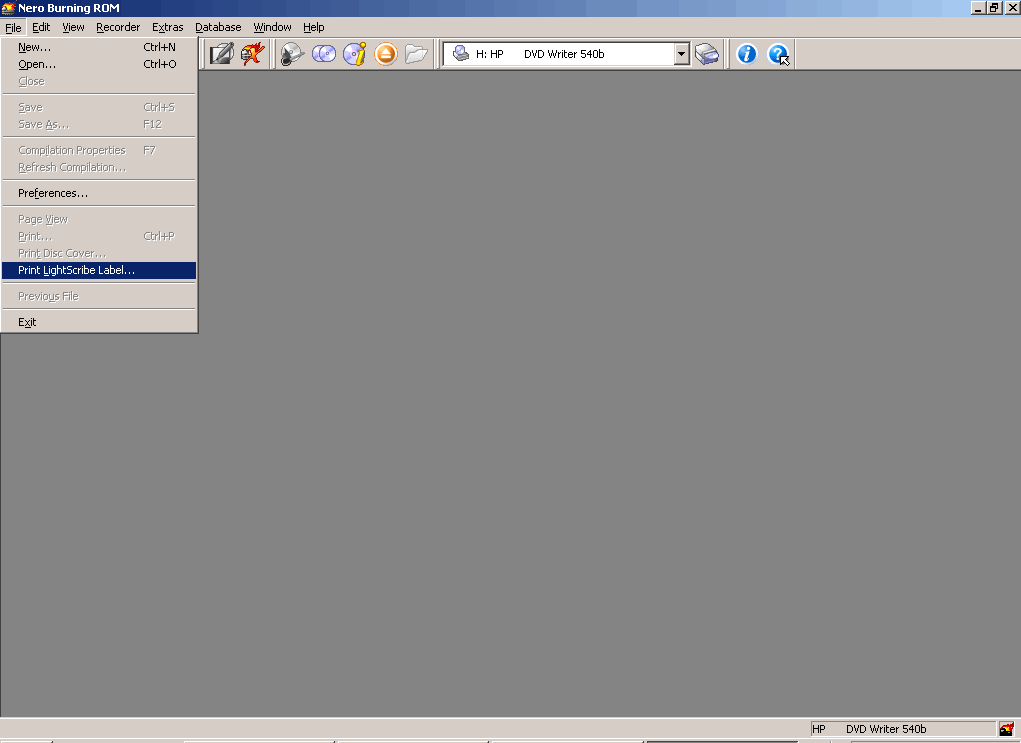Open the Disc Info icon

[355, 54]
